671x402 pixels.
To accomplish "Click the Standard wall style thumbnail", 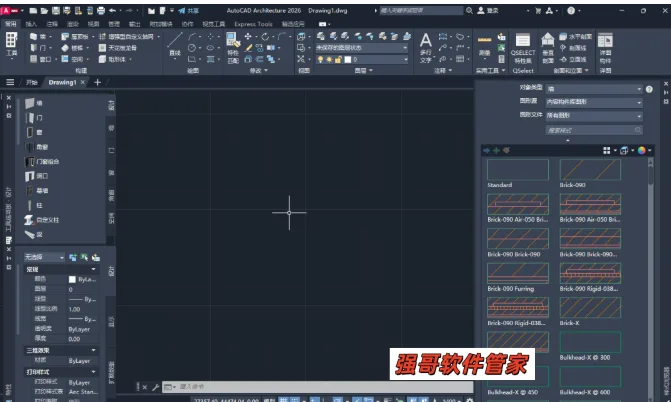I will 517,170.
